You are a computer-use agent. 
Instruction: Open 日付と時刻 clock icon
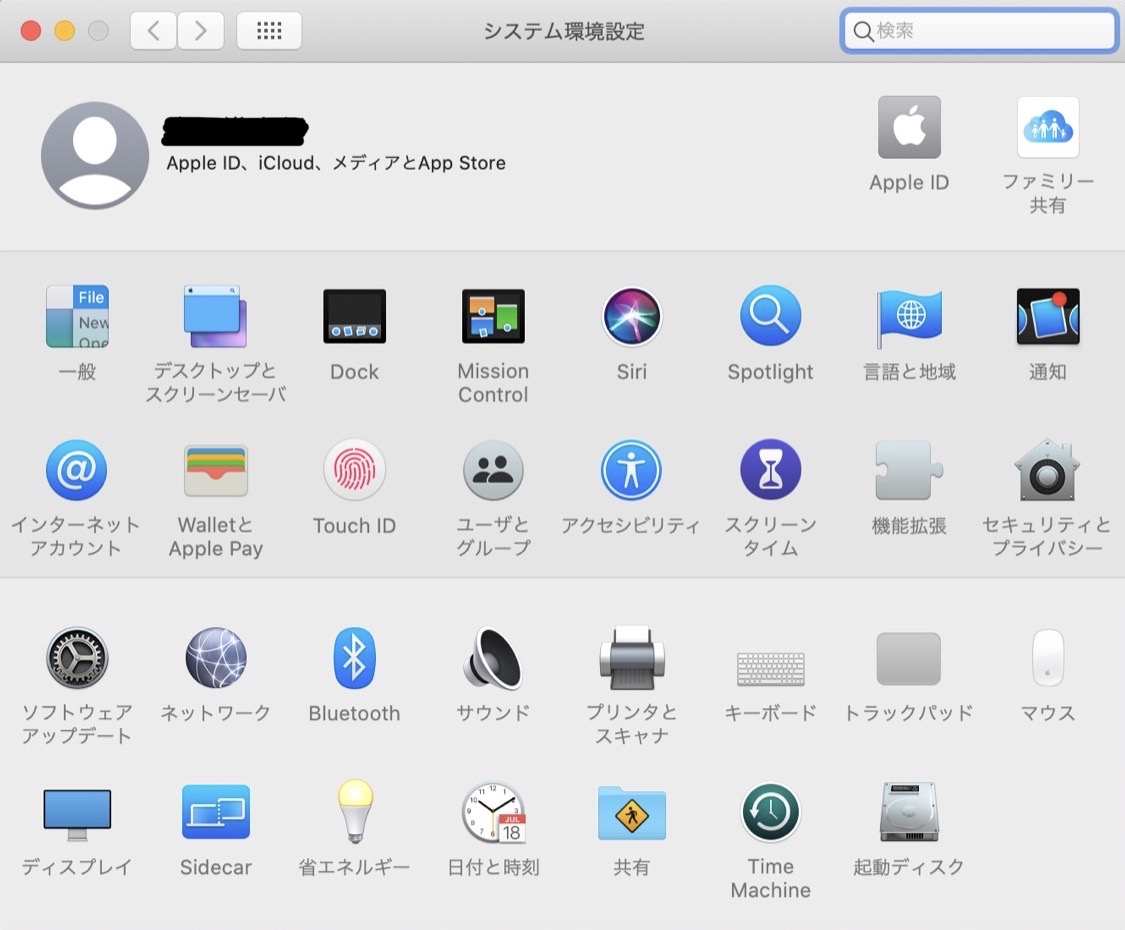click(493, 812)
